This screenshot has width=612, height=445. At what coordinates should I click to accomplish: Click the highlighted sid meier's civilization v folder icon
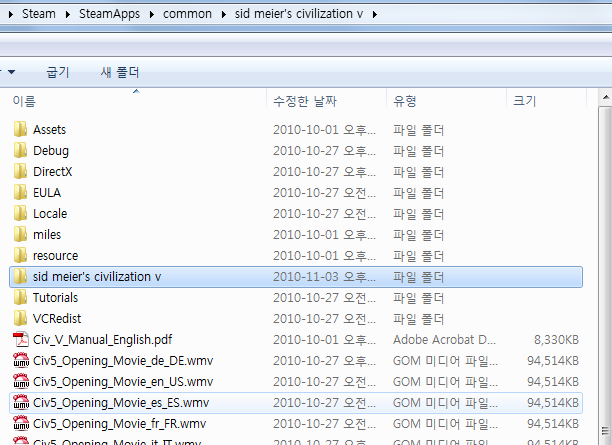[20, 277]
